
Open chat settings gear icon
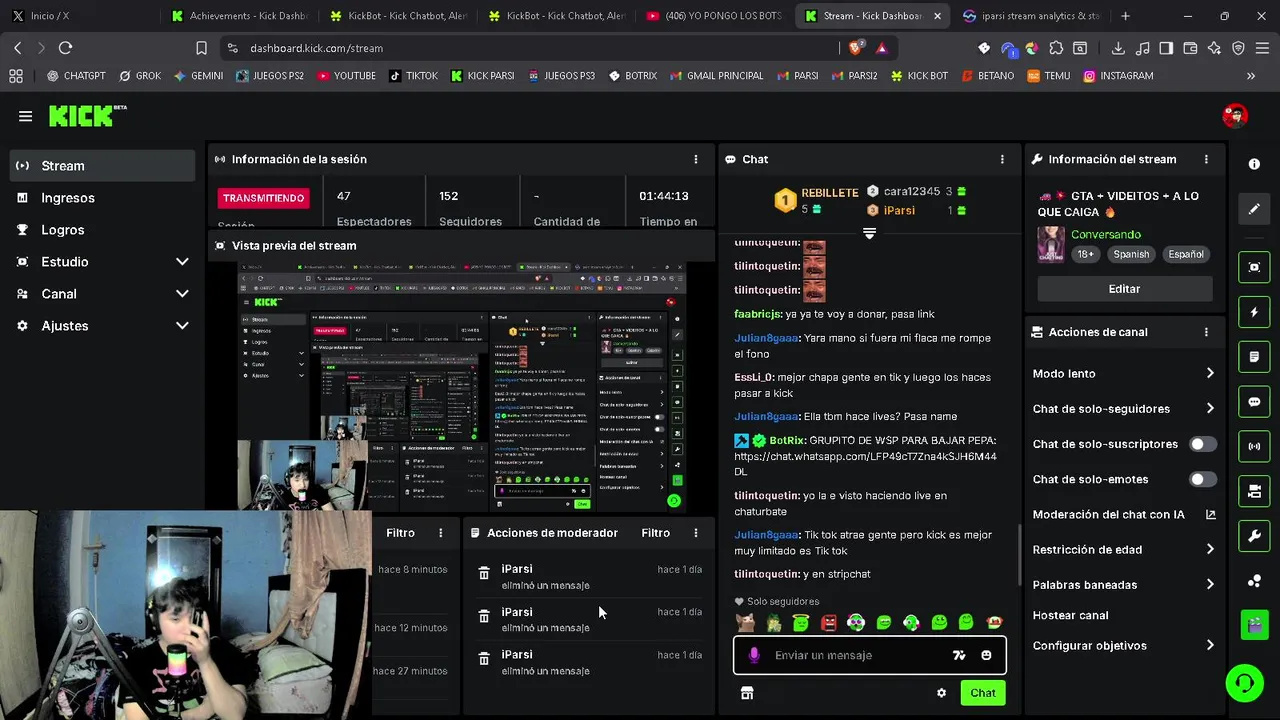click(x=941, y=693)
